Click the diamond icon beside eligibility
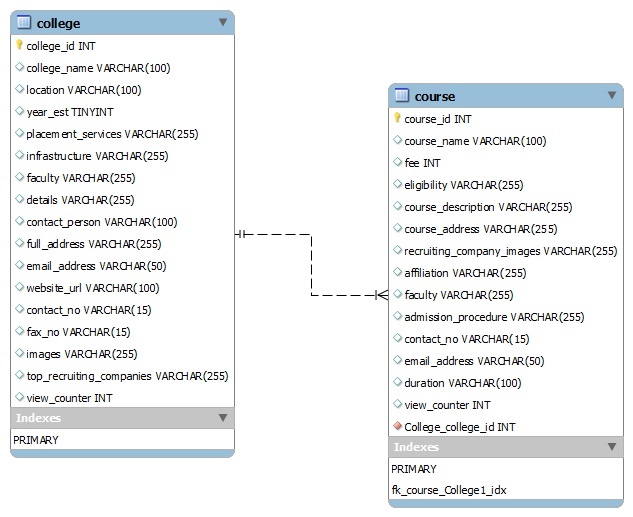This screenshot has height=517, width=633. (398, 184)
